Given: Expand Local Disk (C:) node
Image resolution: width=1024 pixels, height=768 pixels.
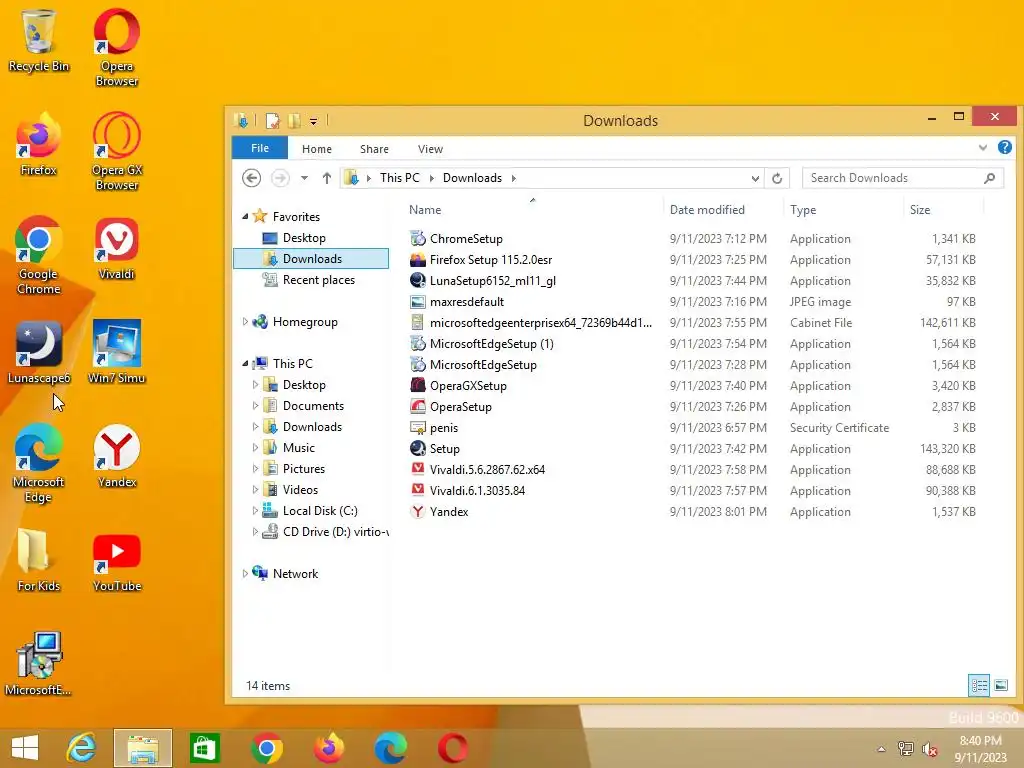Looking at the screenshot, I should coord(255,511).
